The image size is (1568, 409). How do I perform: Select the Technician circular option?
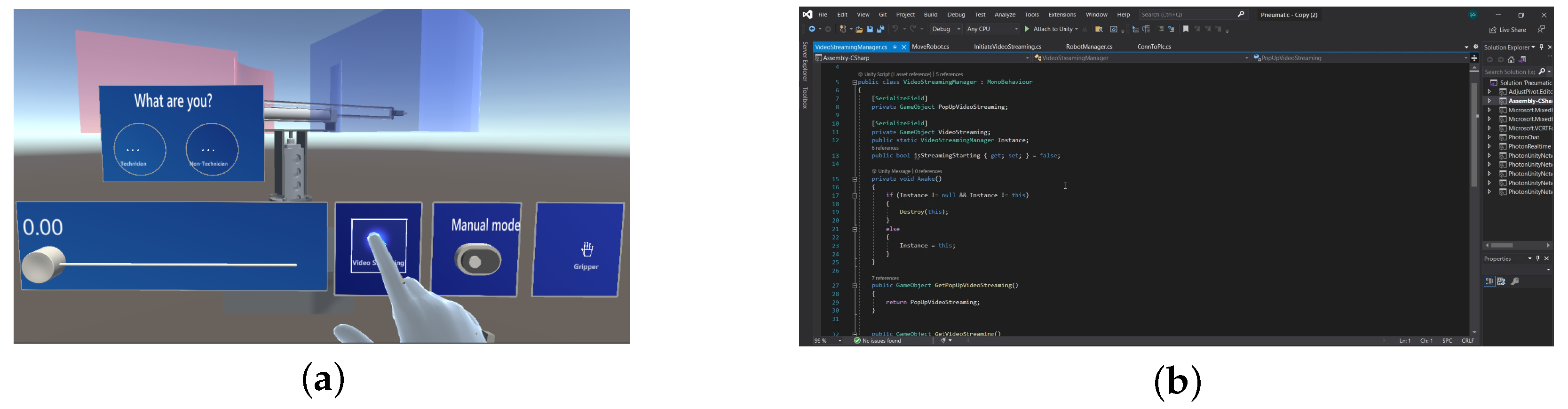click(x=139, y=150)
